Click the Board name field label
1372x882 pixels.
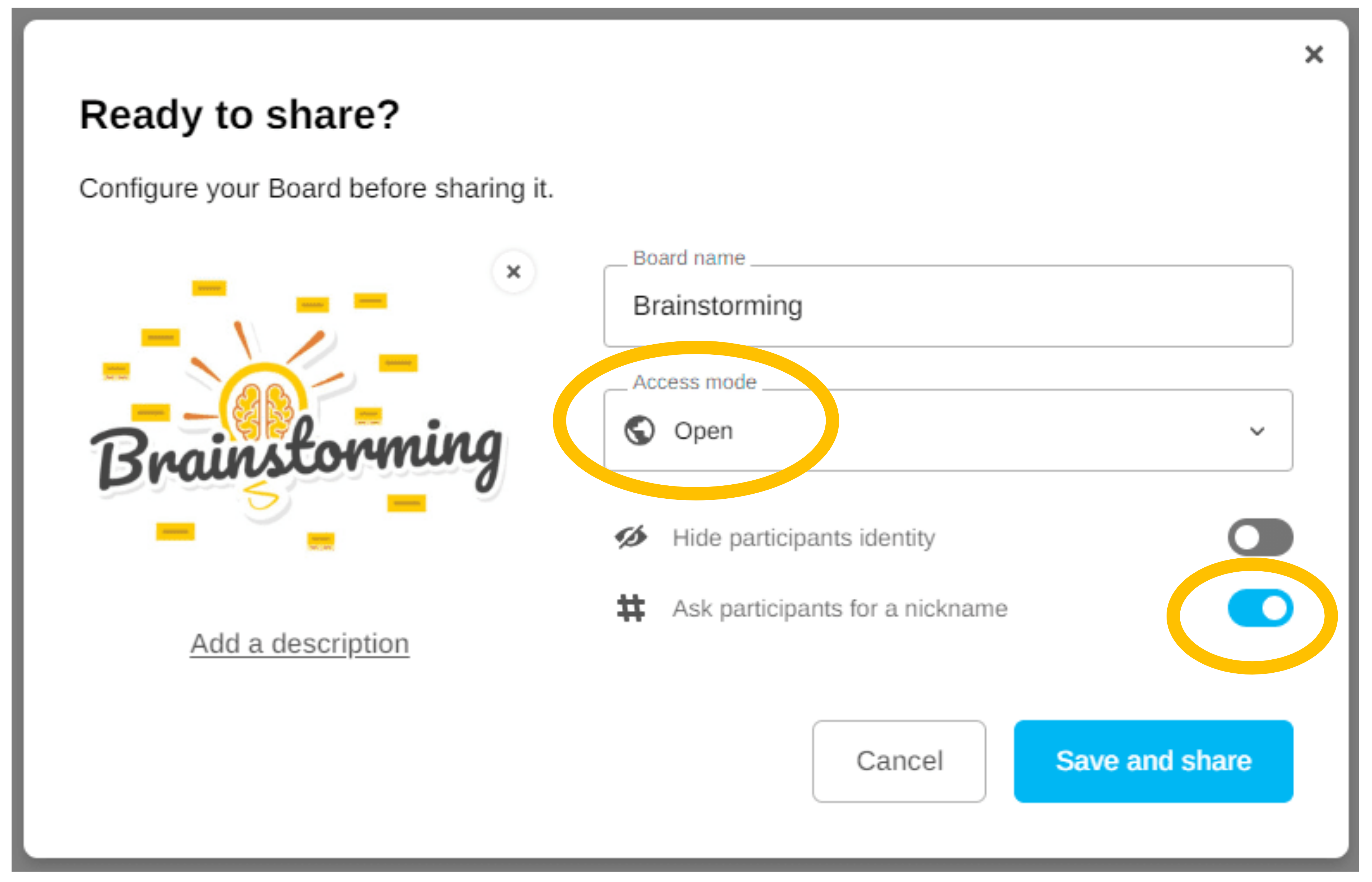(689, 258)
